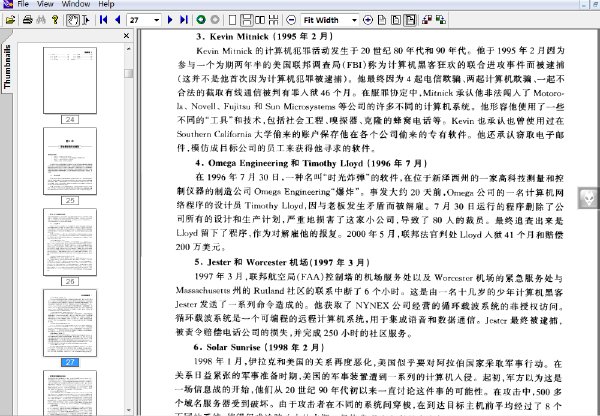The width and height of the screenshot is (600, 416).
Task: Open the page number dropdown
Action: 157,20
